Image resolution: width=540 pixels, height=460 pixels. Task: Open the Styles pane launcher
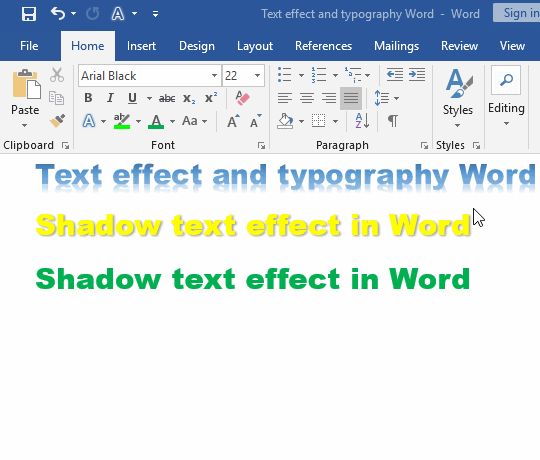tap(477, 146)
